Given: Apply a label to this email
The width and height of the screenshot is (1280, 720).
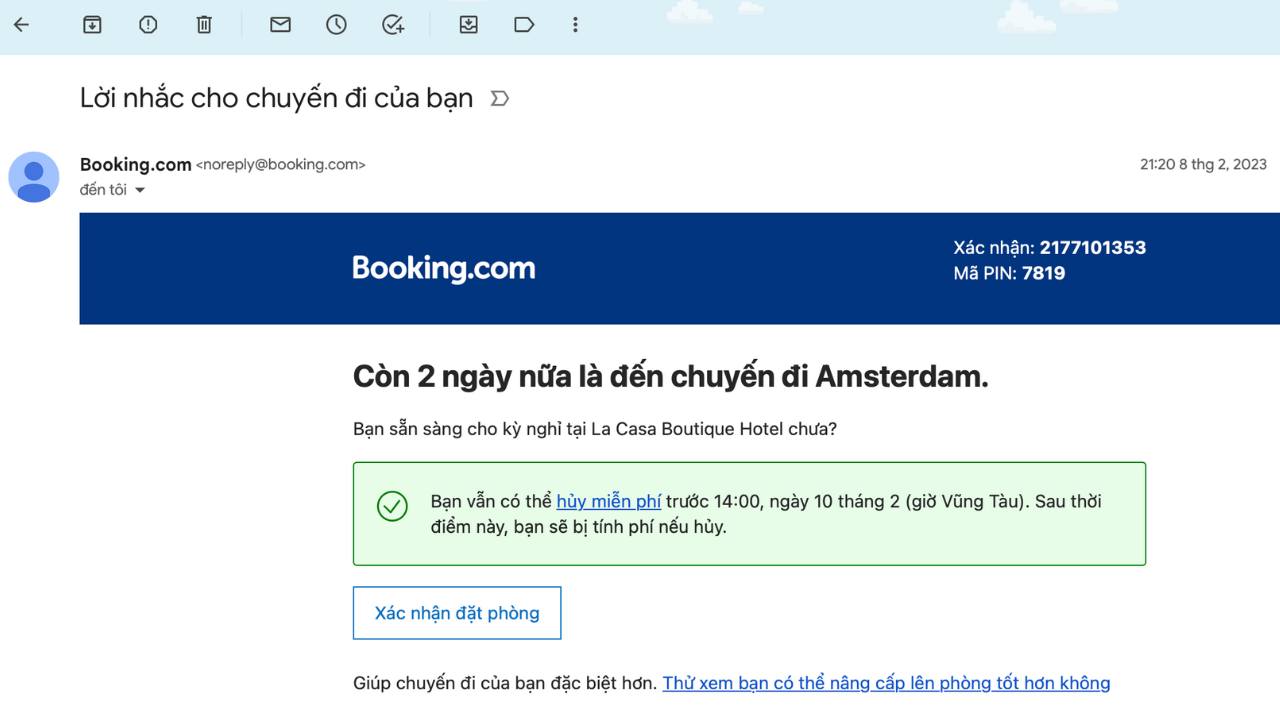Looking at the screenshot, I should [x=524, y=24].
